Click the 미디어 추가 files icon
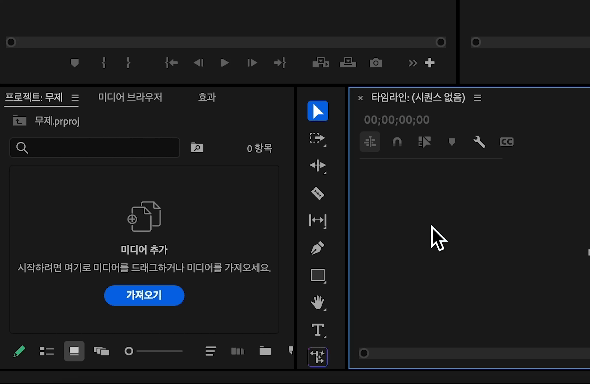 click(x=144, y=216)
